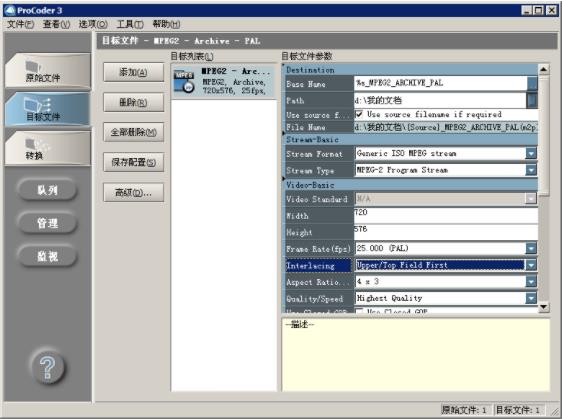This screenshot has height=420, width=562.
Task: Open the 文件(F) menu
Action: [x=20, y=24]
